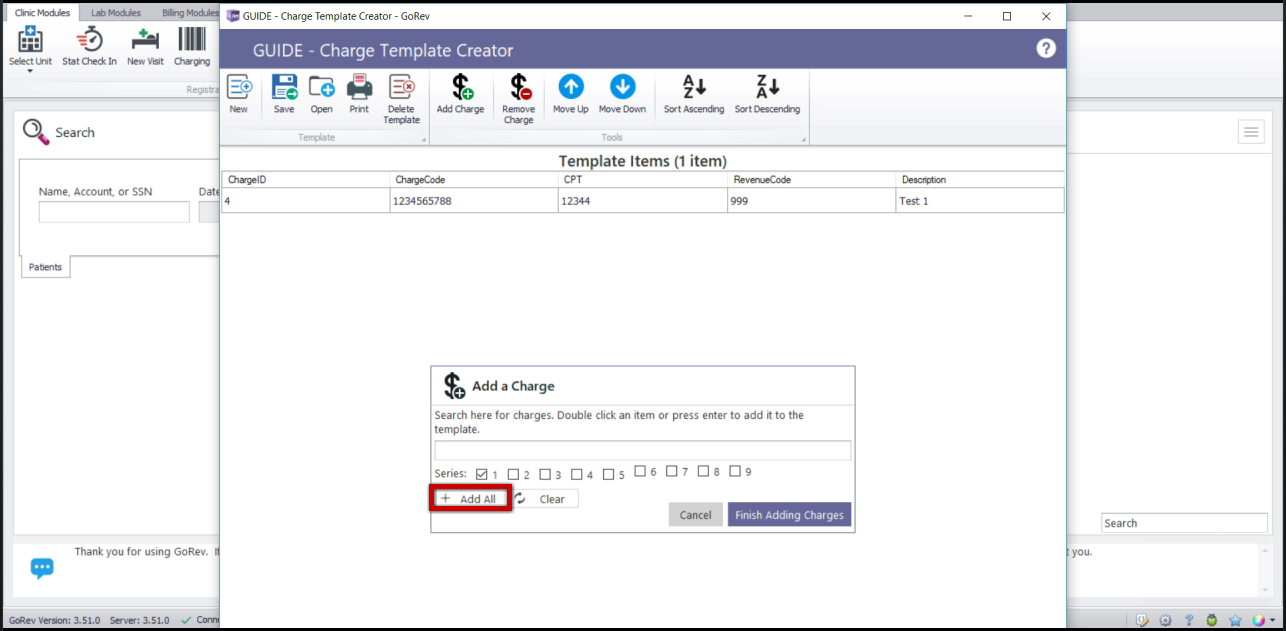Select cell with charge code 1234565788
This screenshot has width=1286, height=631.
(x=475, y=201)
